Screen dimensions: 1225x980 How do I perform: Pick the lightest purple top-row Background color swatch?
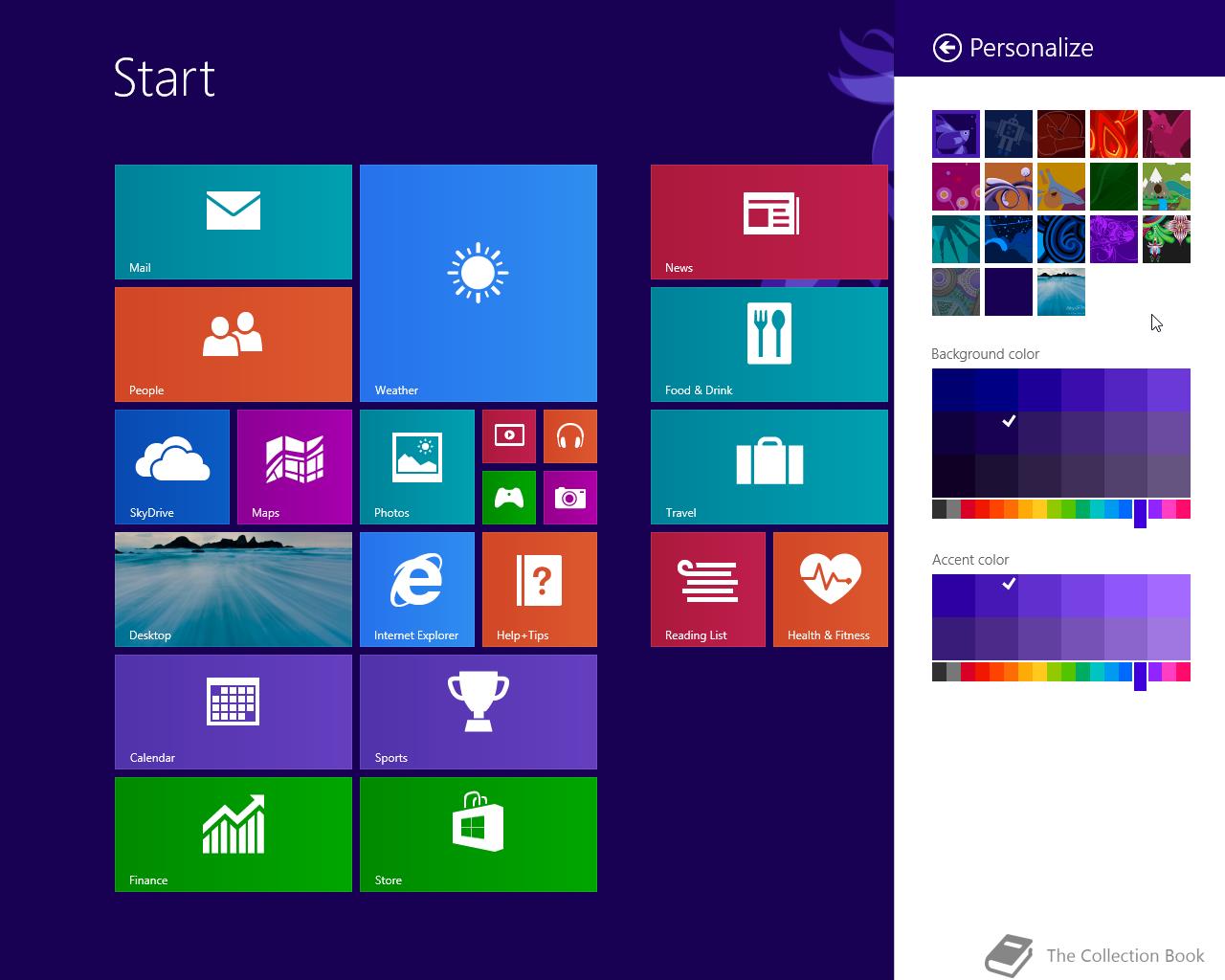pyautogui.click(x=1169, y=390)
